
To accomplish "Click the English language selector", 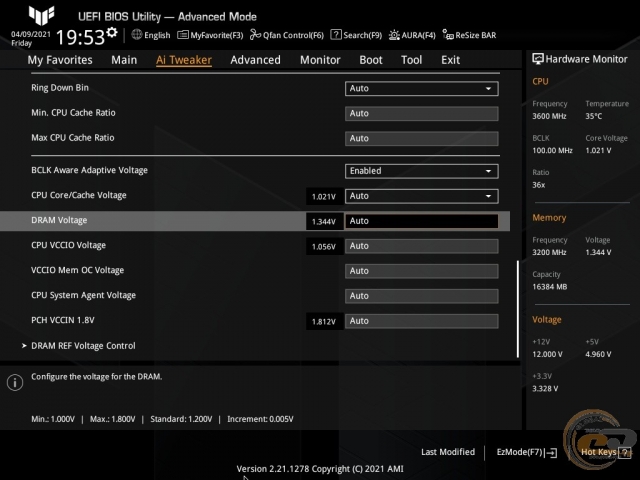I will coord(151,35).
